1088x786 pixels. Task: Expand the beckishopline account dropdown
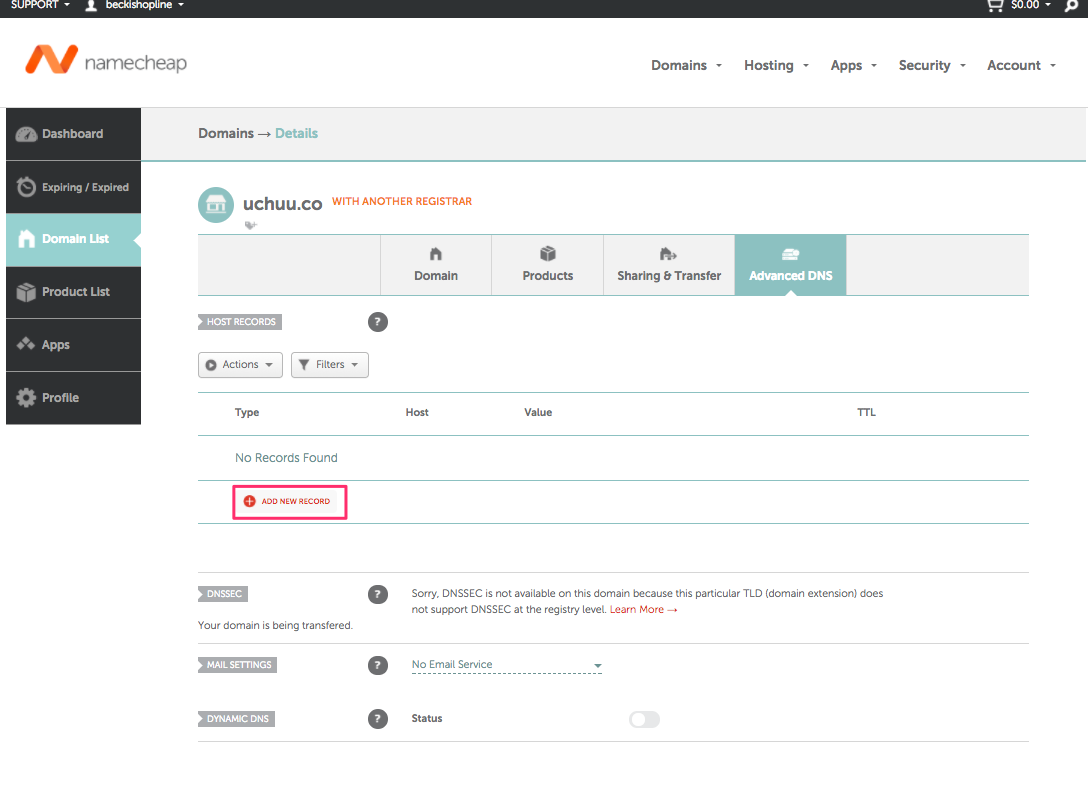[x=144, y=5]
